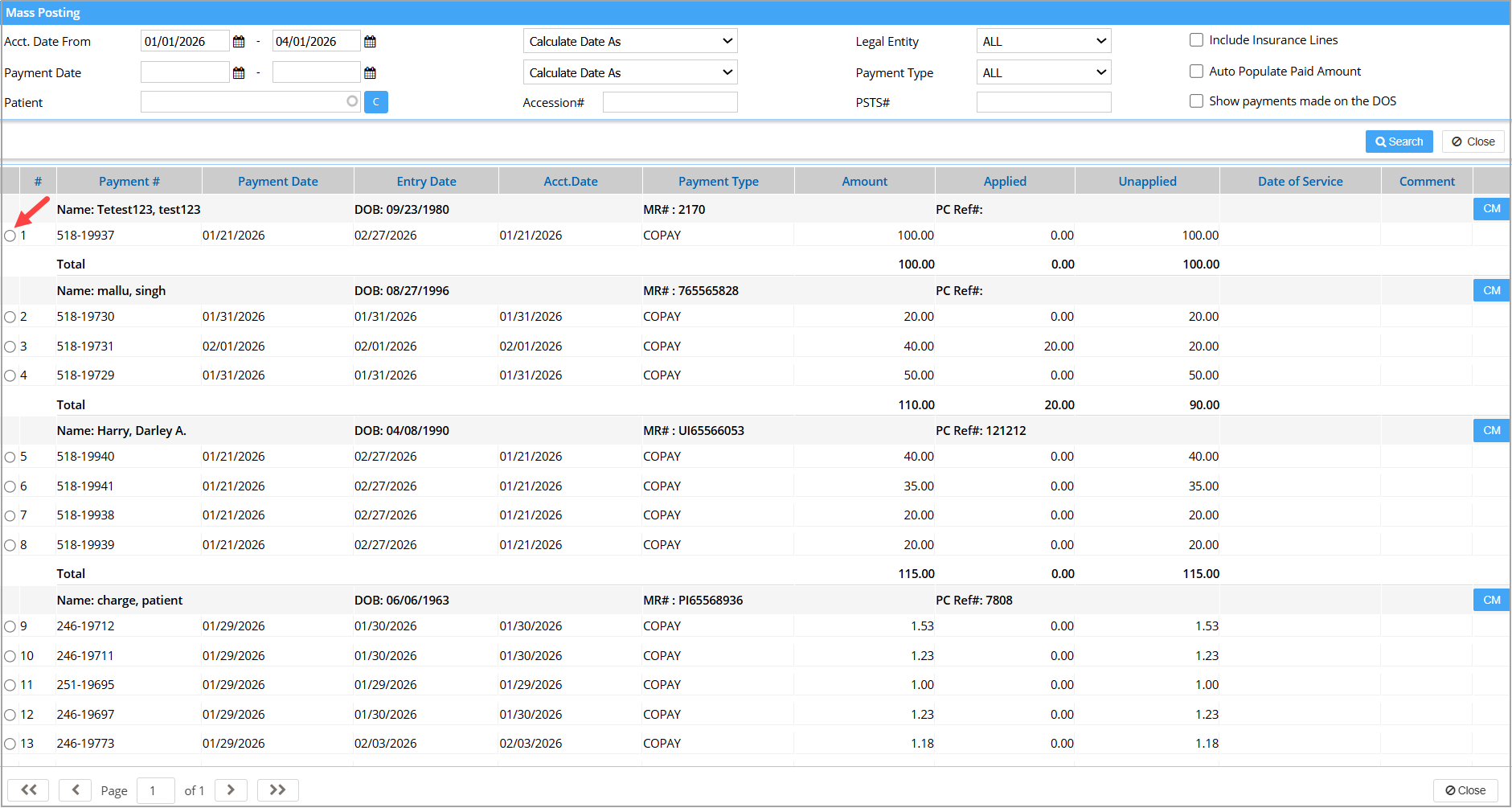Sort by Payment Date column header

point(277,182)
